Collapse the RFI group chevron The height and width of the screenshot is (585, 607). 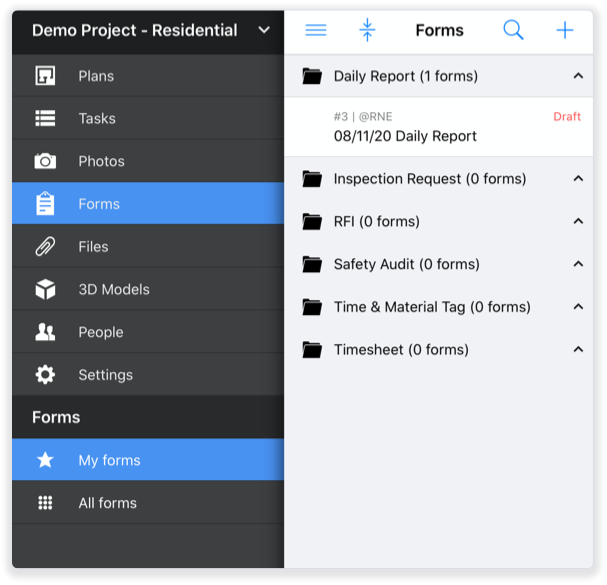pyautogui.click(x=578, y=222)
